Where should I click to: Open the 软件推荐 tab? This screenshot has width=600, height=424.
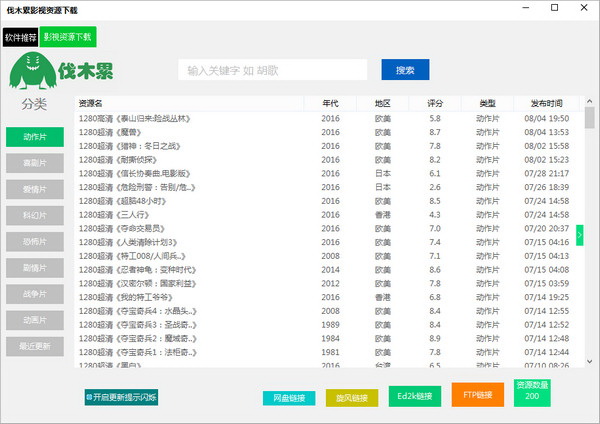click(21, 37)
